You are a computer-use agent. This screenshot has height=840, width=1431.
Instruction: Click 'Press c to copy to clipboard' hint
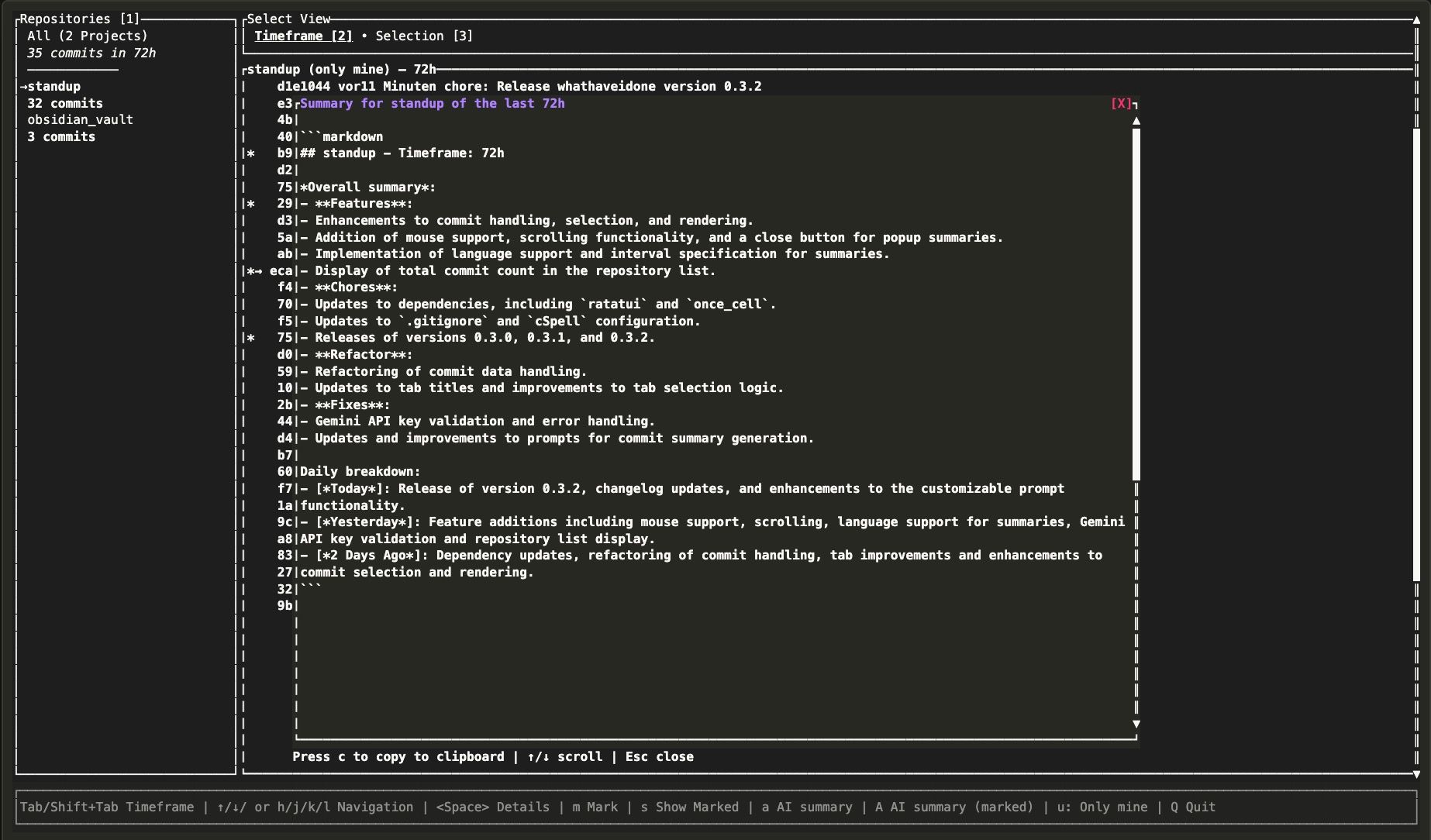pos(398,756)
